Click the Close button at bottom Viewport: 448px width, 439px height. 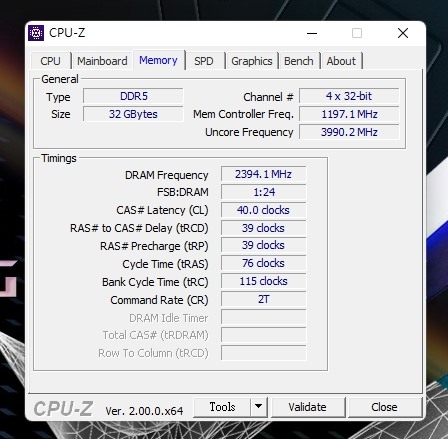tap(384, 407)
